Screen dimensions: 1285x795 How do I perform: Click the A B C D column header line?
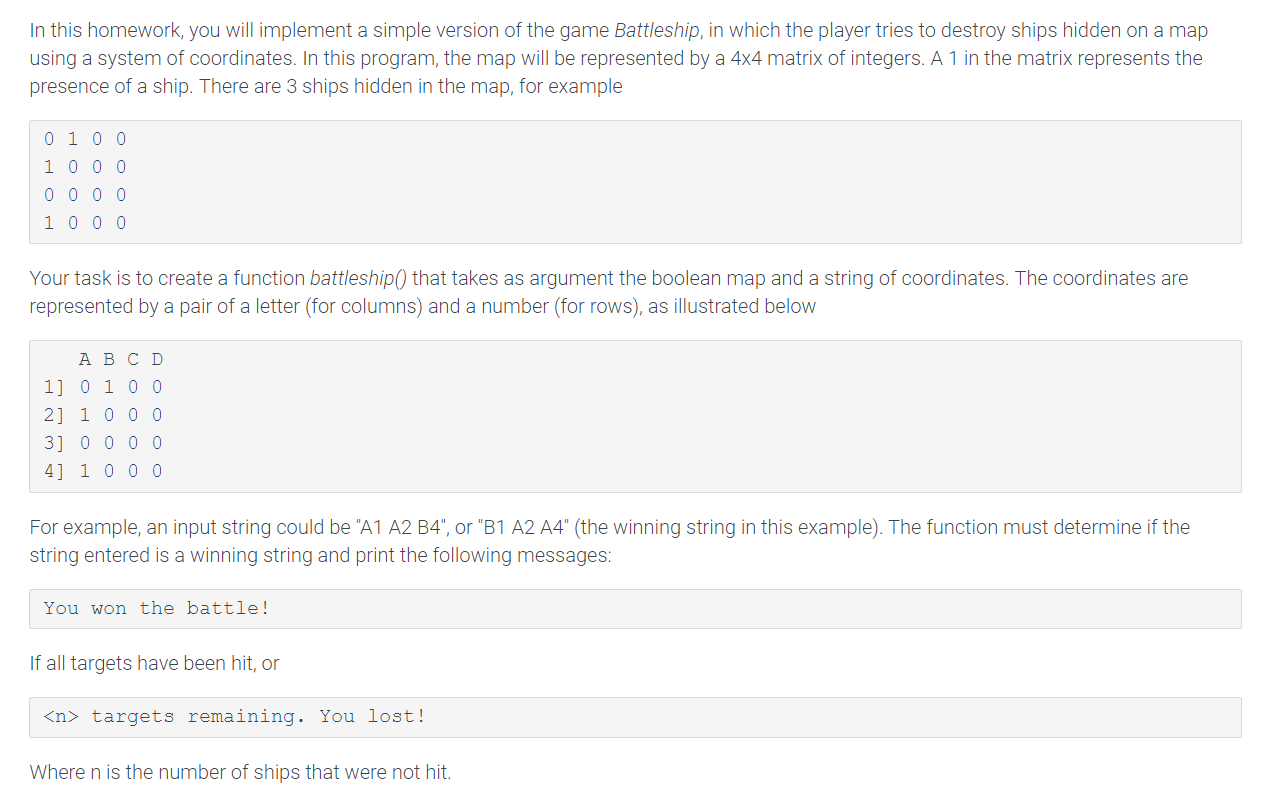pos(121,359)
